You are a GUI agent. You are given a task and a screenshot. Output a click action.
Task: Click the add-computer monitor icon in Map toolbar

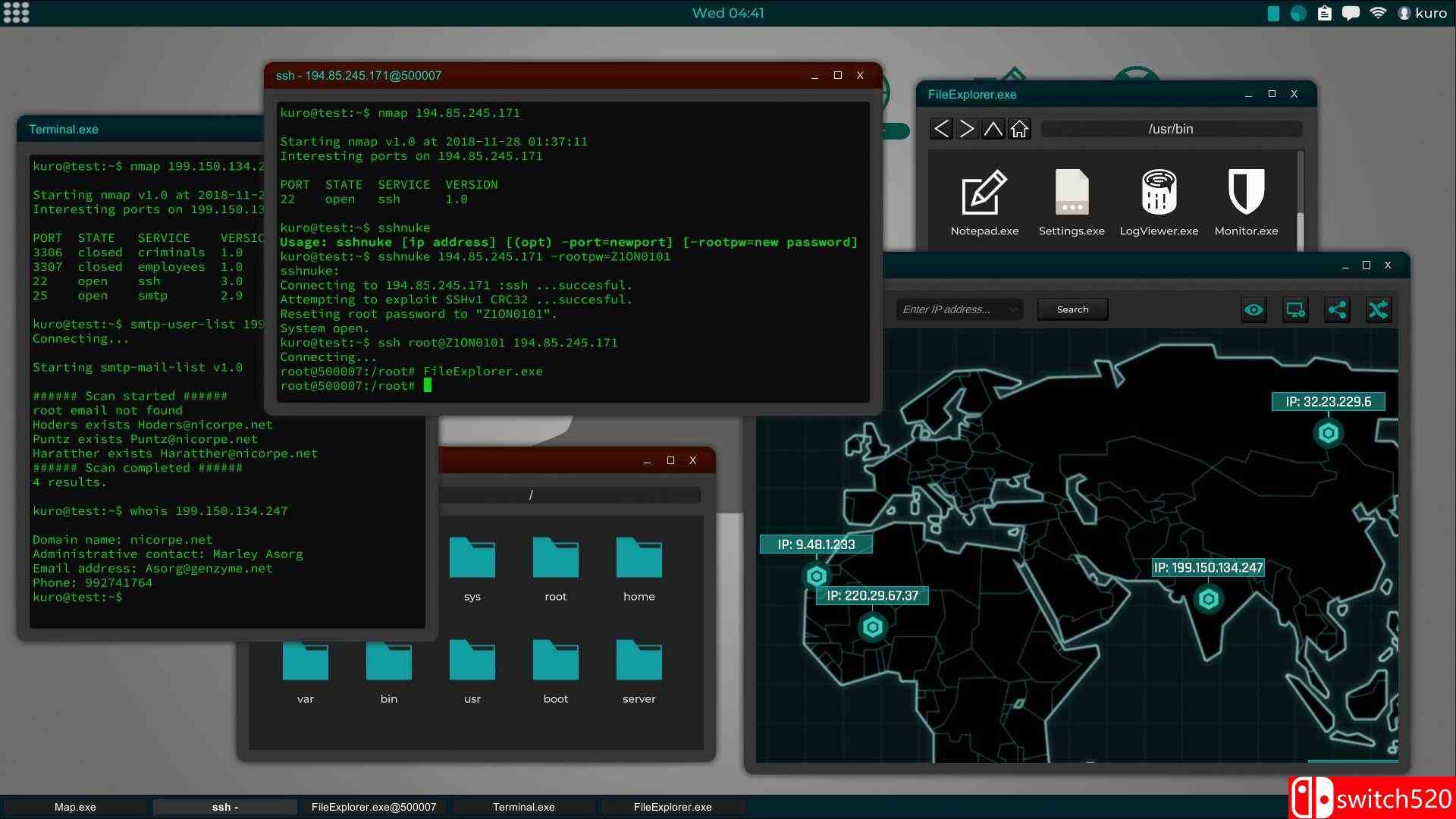click(1295, 309)
